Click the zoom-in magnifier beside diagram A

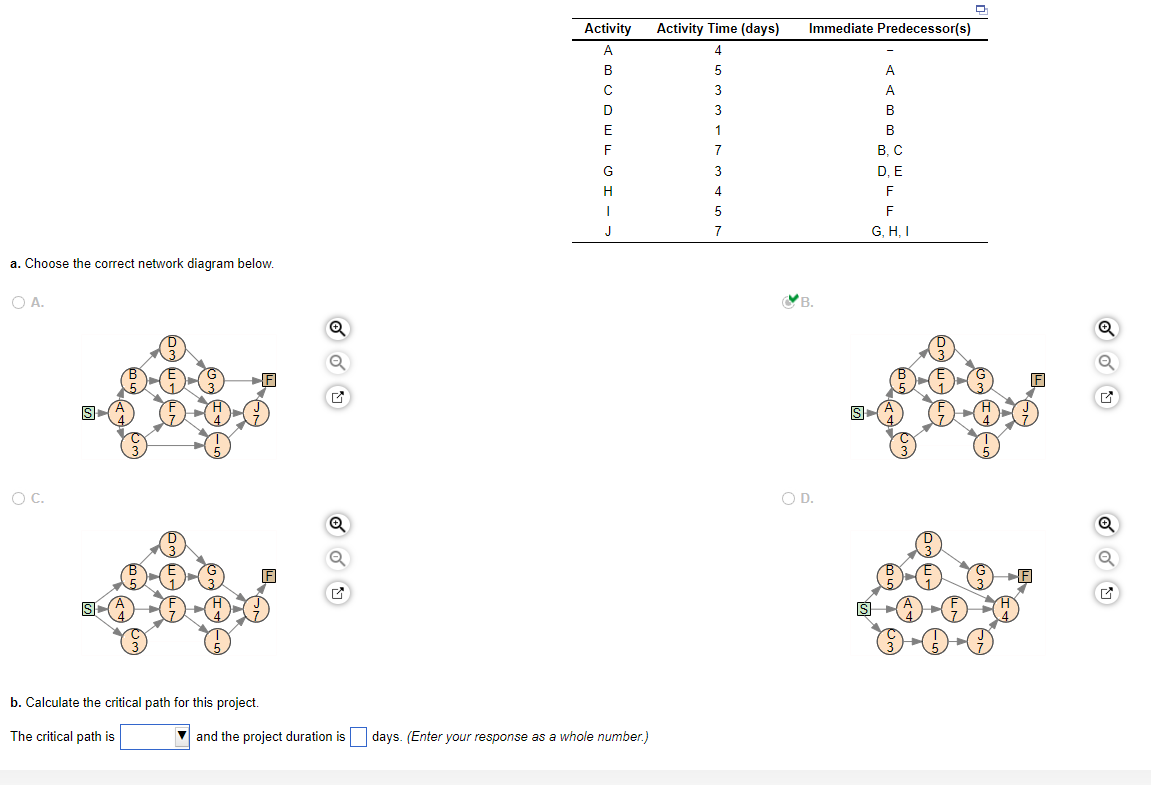click(337, 328)
